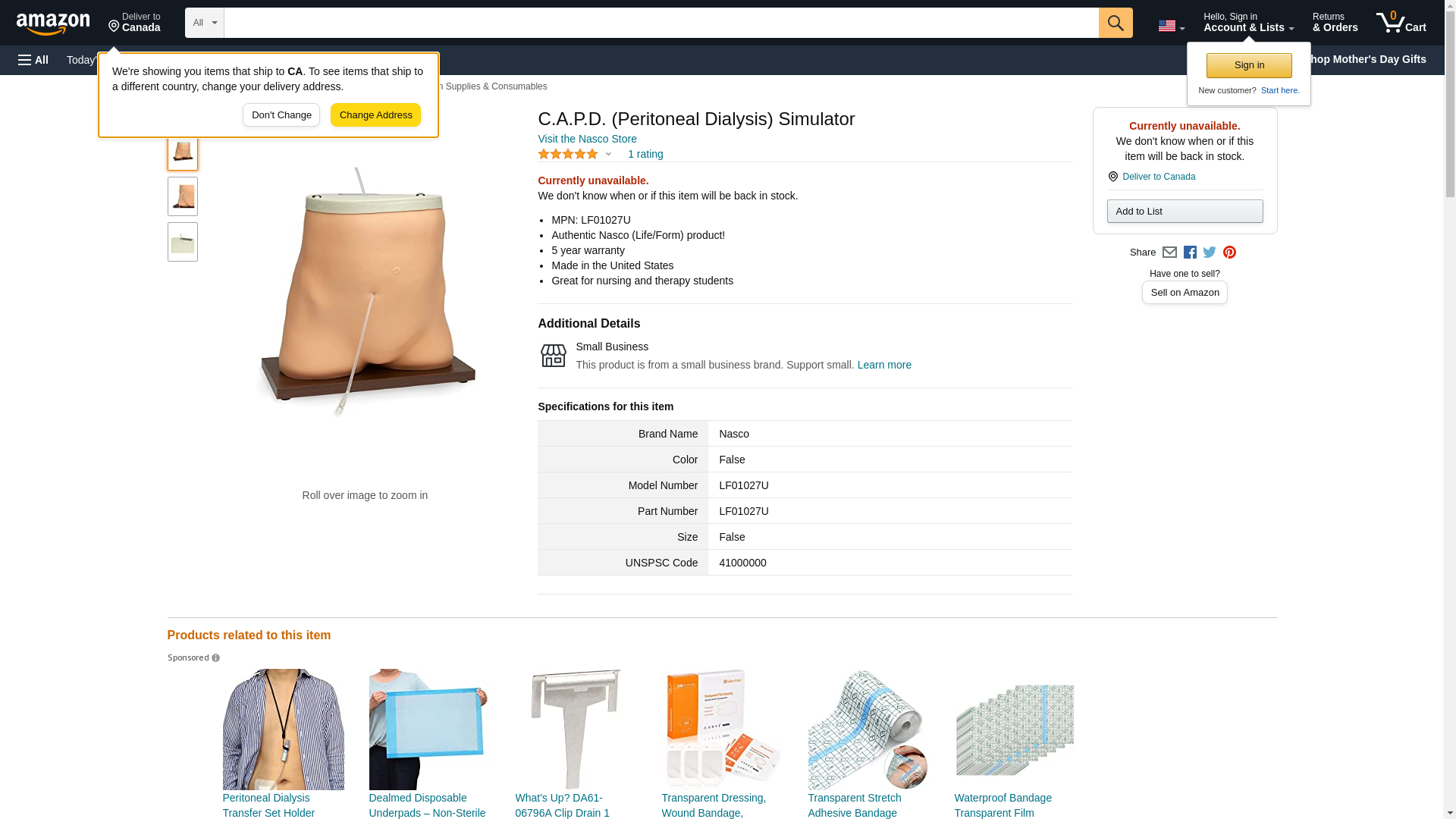Click the yellow Sign in button
1456x819 pixels.
pyautogui.click(x=1249, y=65)
